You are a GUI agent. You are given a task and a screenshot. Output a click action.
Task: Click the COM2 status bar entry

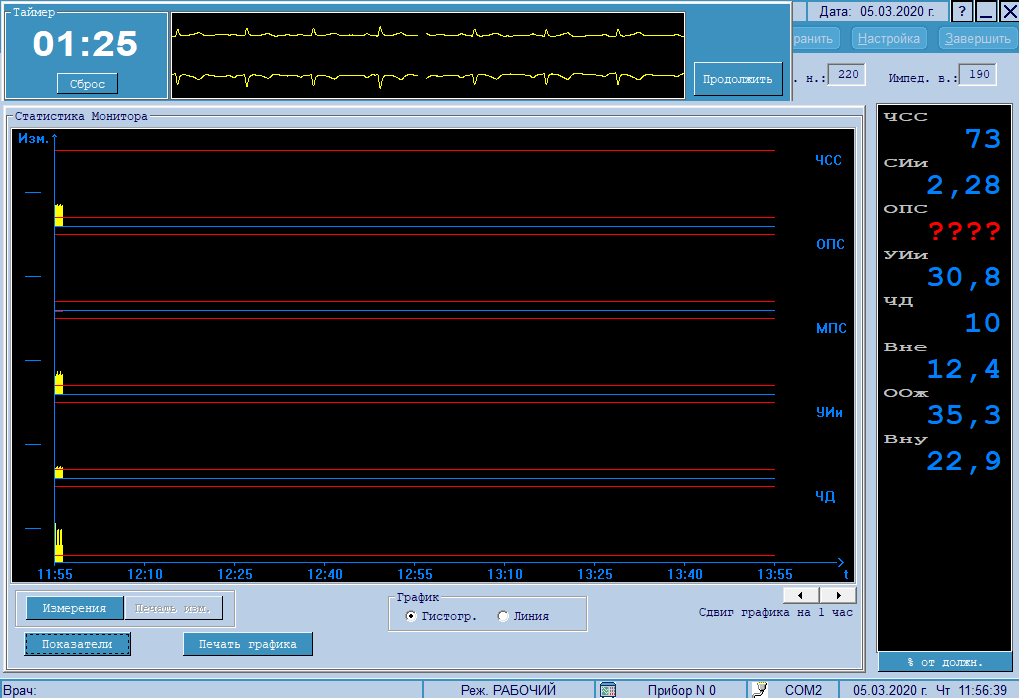click(803, 690)
